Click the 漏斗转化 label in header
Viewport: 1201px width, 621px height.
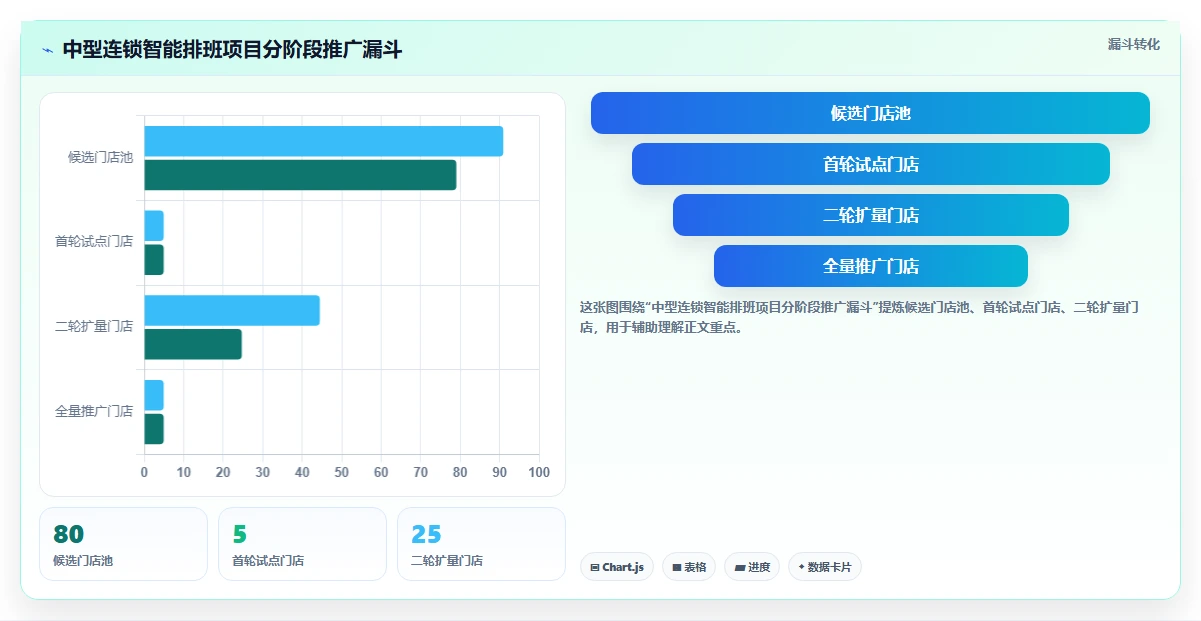pyautogui.click(x=1134, y=44)
